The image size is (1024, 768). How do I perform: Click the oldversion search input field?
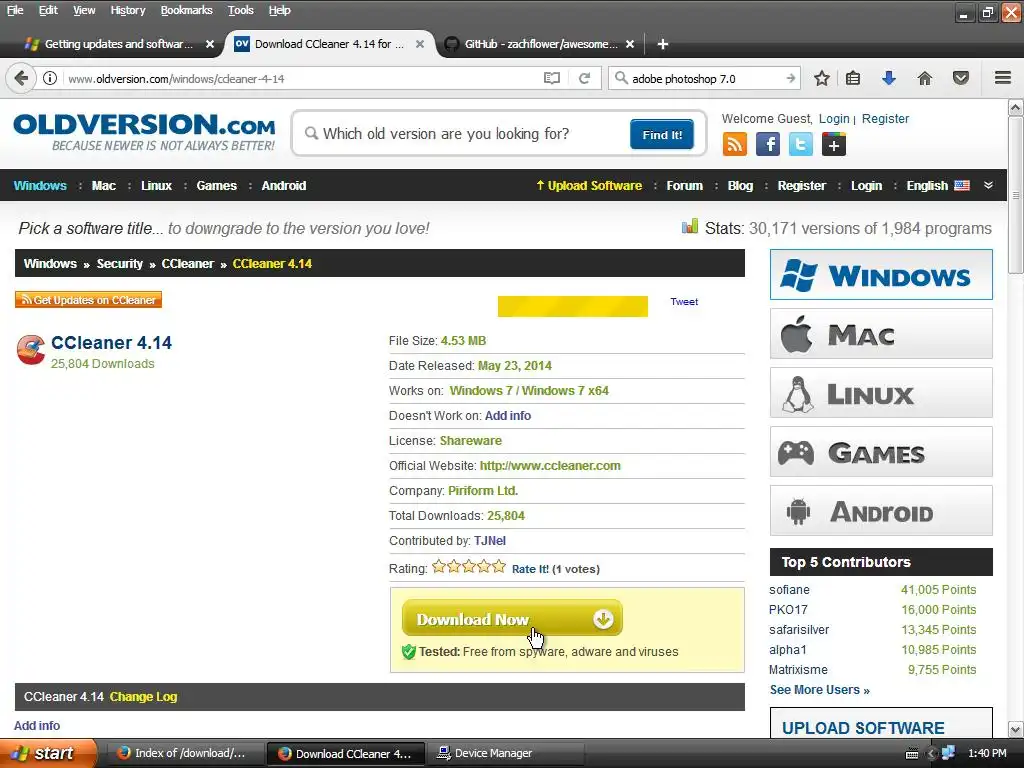[464, 134]
